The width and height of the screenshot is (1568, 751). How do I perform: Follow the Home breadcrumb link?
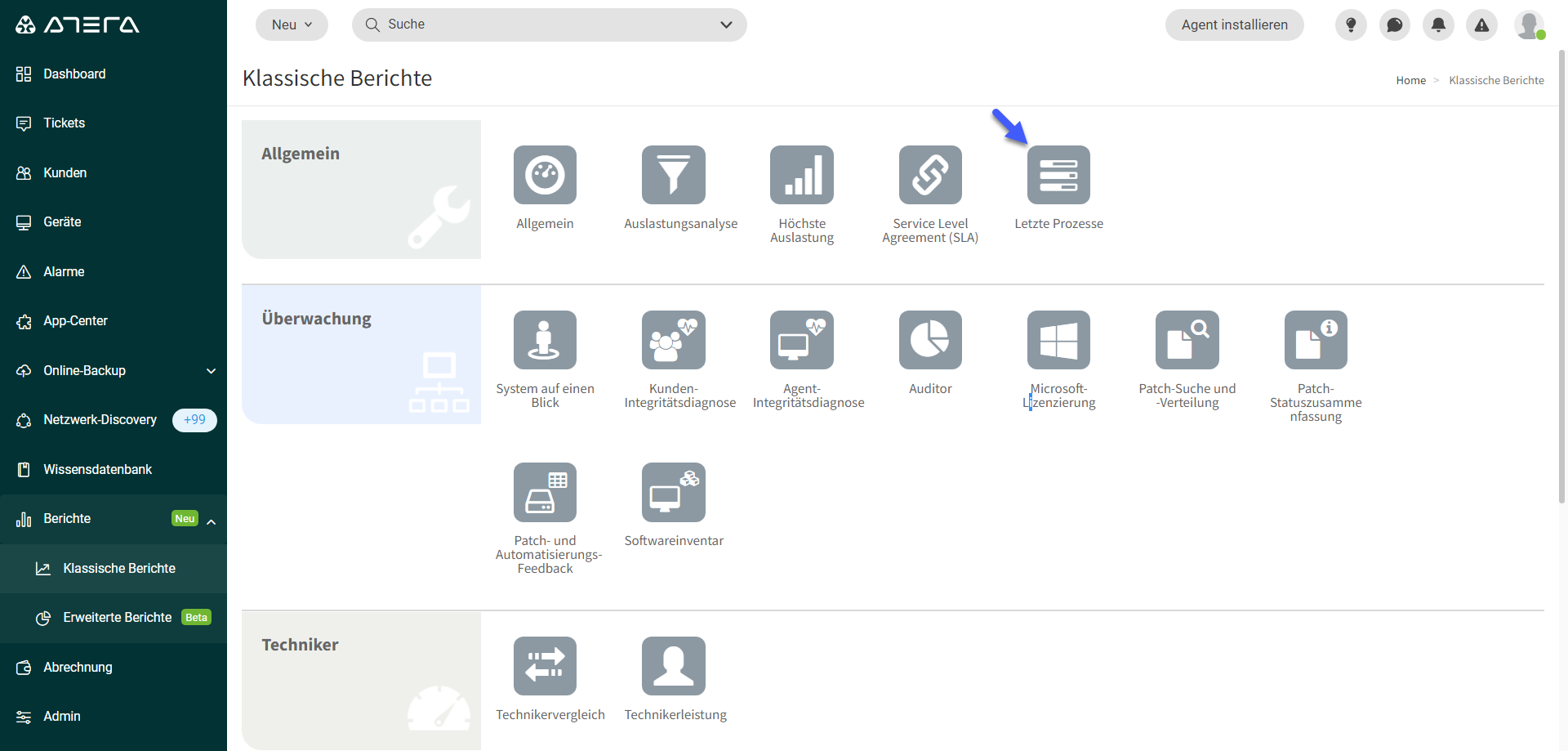pos(1410,80)
